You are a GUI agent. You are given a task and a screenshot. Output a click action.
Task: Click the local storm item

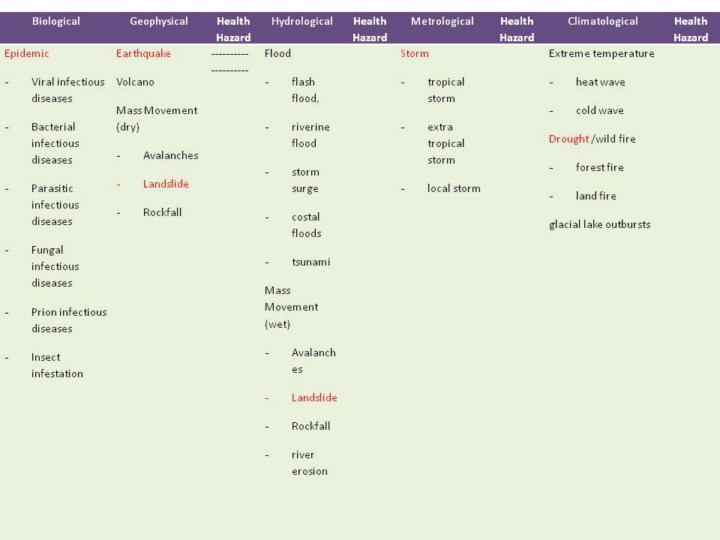point(453,188)
